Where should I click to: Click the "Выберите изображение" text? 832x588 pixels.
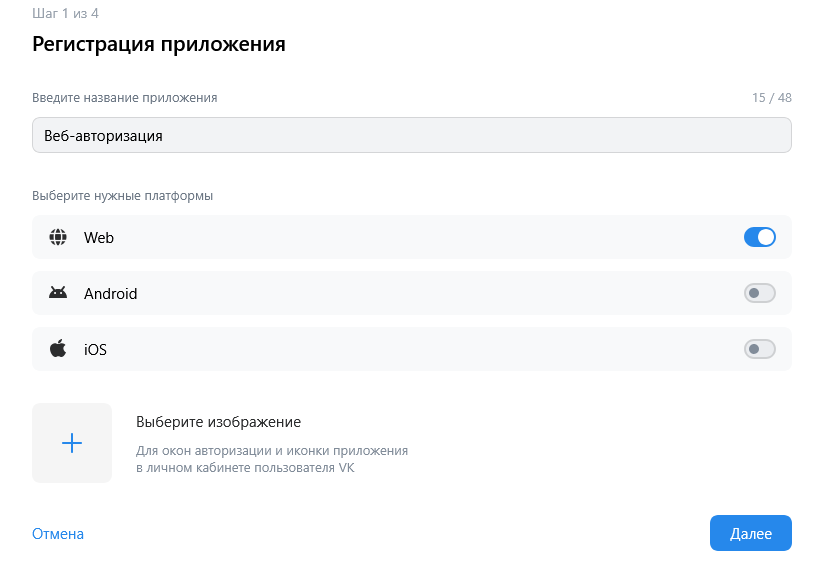coord(218,422)
